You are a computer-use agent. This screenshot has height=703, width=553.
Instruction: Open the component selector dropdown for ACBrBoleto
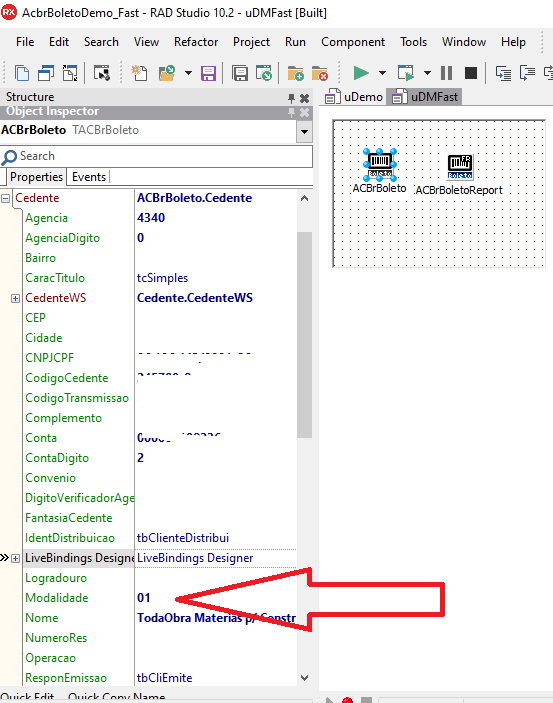(x=305, y=132)
